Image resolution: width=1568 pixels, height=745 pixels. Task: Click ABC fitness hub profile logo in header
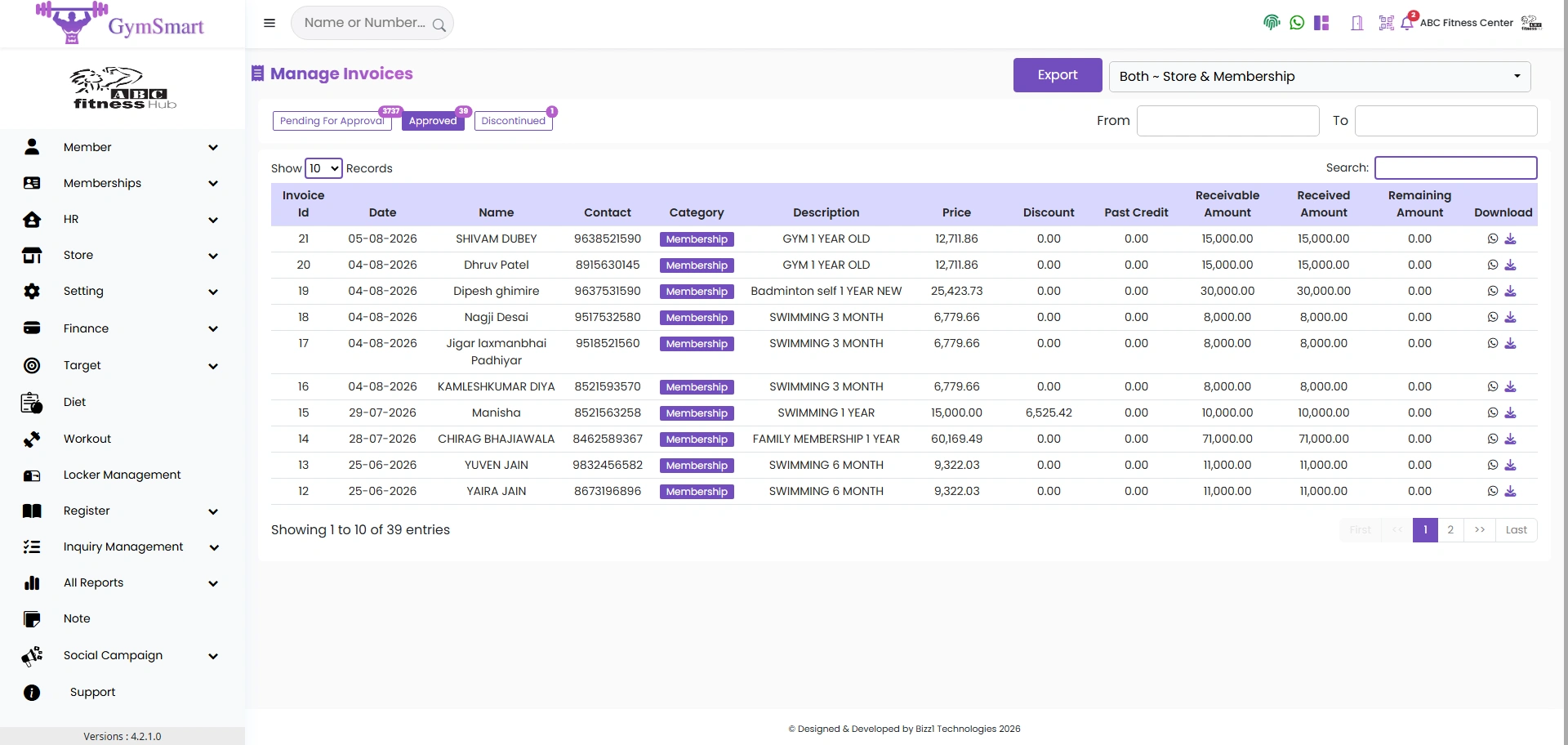point(1531,23)
